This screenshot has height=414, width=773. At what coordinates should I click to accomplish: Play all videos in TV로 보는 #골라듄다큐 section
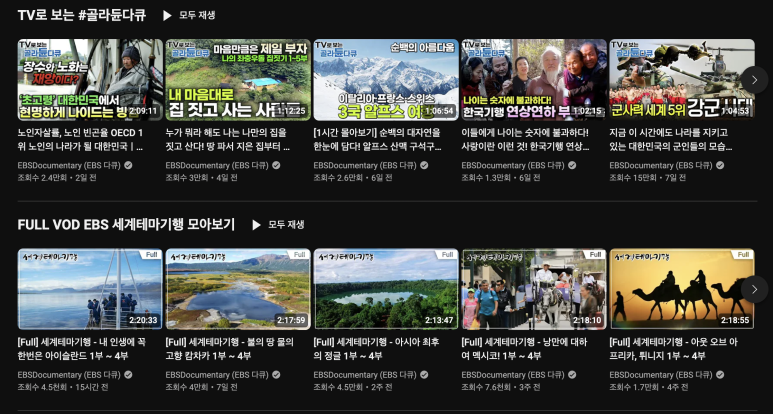tap(189, 15)
